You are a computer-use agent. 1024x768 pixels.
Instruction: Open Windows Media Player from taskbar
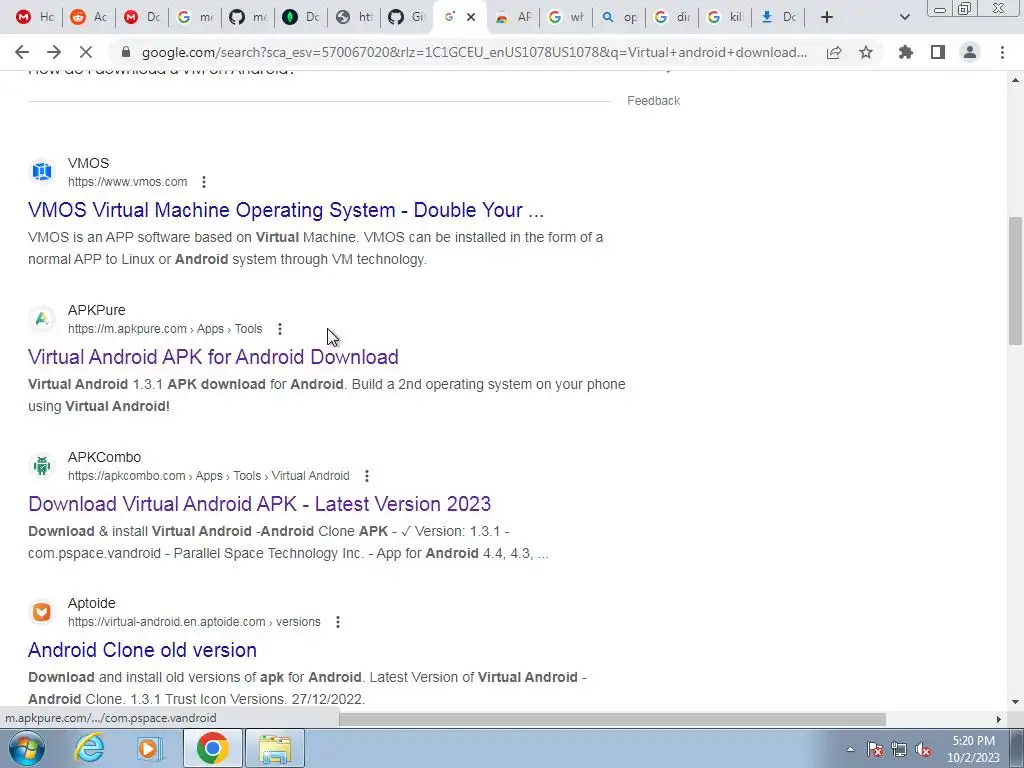[150, 748]
